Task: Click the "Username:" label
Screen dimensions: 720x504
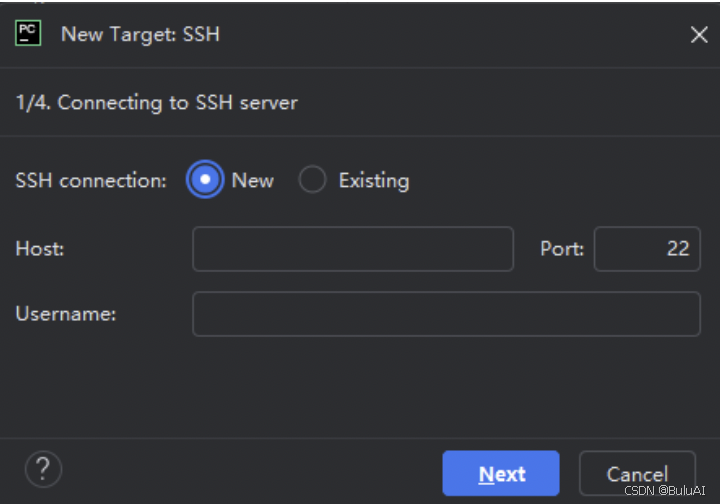Action: [x=66, y=314]
